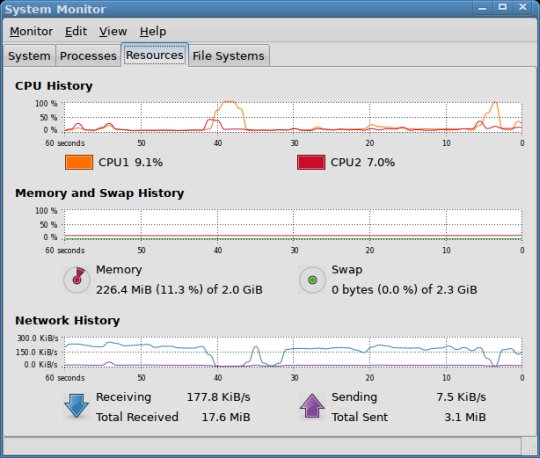Click the Receiving label
The width and height of the screenshot is (540, 458).
click(123, 397)
